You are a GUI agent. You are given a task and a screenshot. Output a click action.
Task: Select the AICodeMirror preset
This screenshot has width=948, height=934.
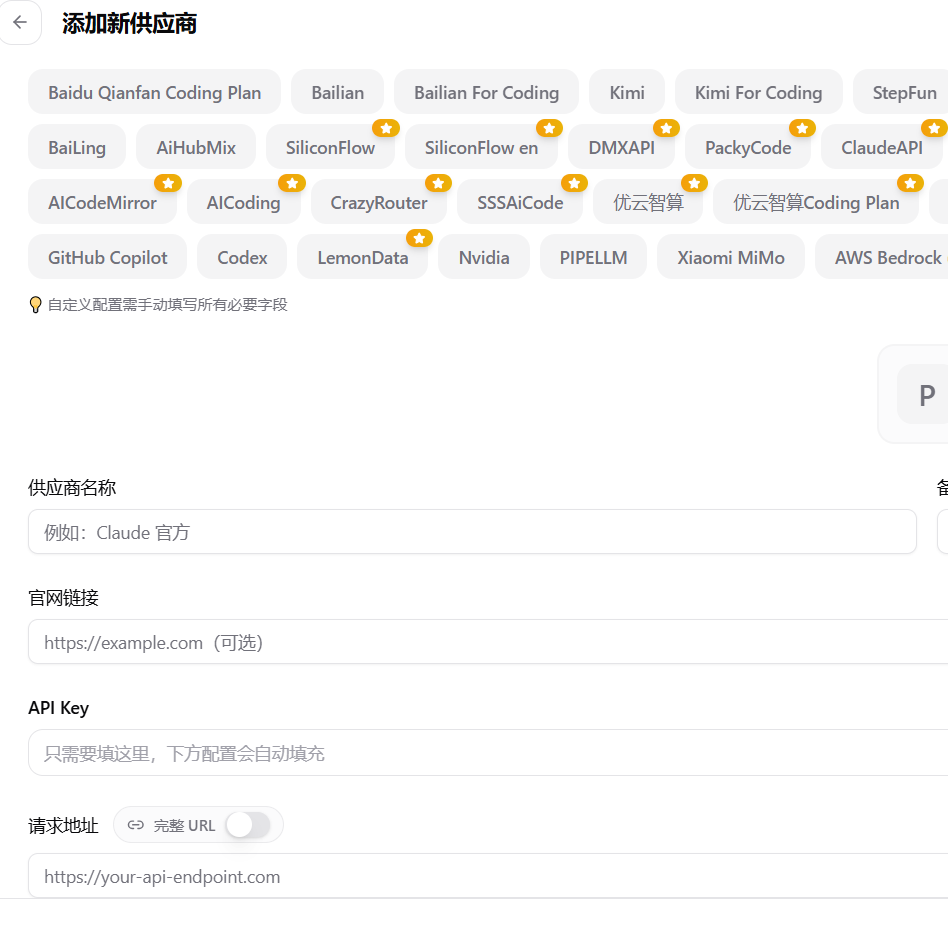102,202
